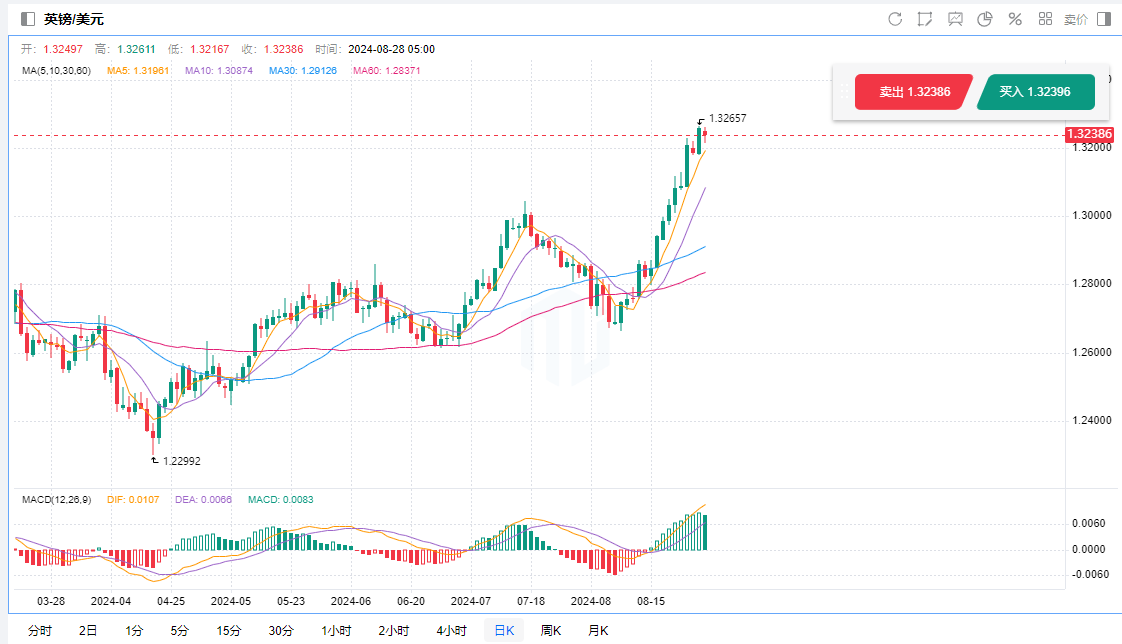
Task: Switch to the 周K timeframe tab
Action: click(x=551, y=630)
